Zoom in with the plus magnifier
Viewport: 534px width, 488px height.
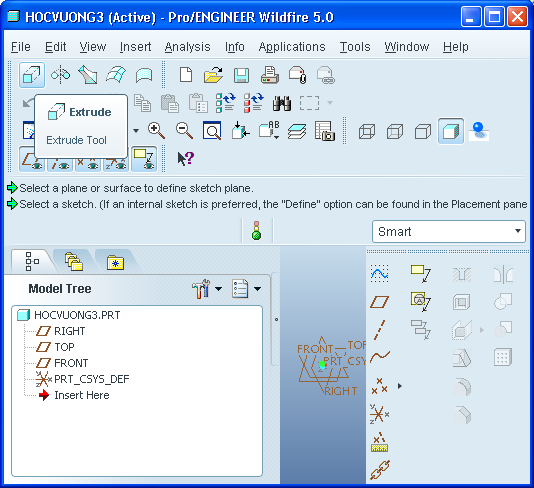point(156,131)
